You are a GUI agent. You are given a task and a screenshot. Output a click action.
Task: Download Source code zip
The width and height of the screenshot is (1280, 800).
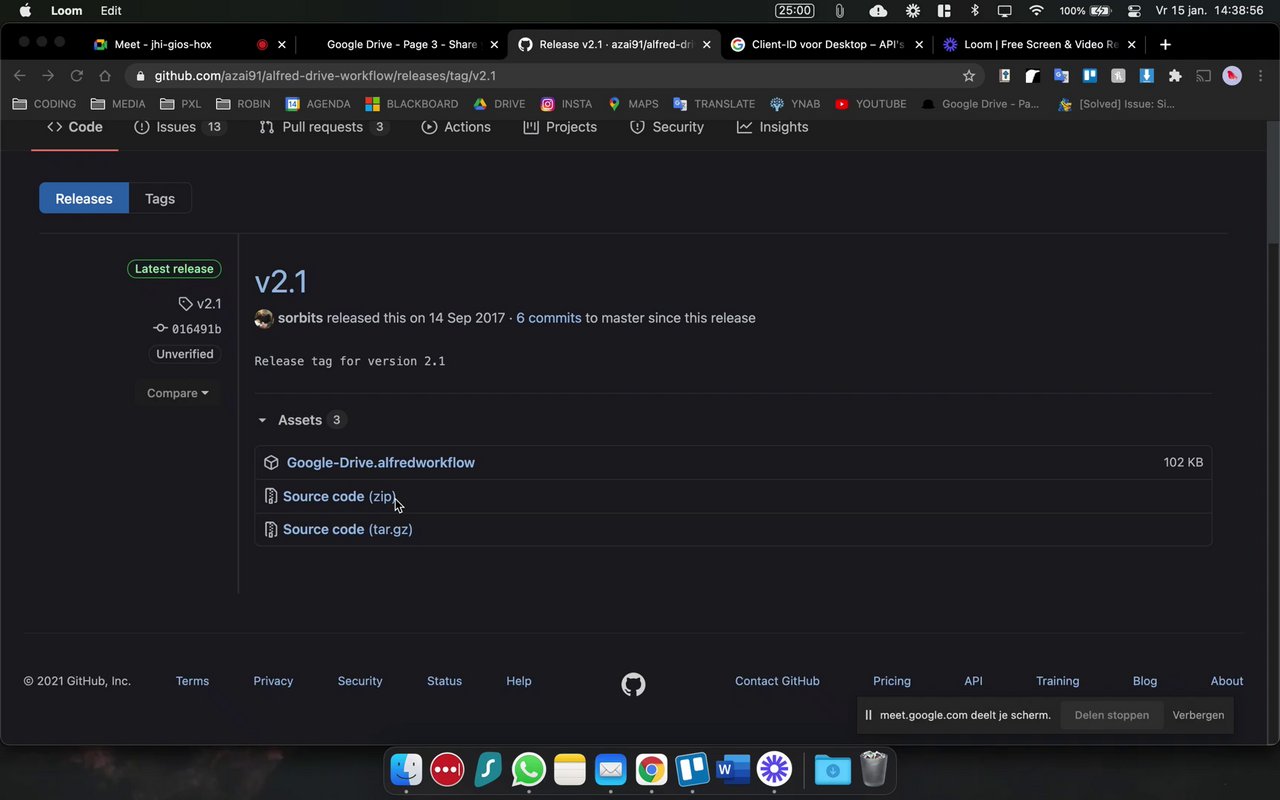pyautogui.click(x=339, y=496)
